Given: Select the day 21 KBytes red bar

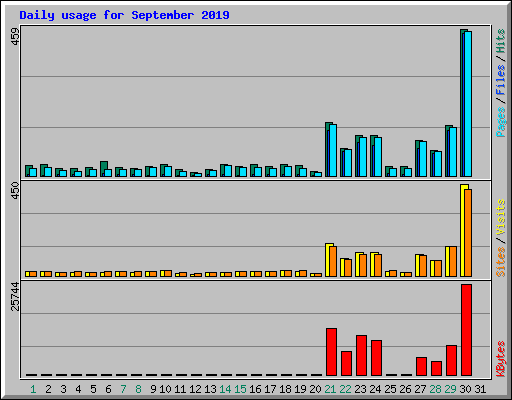Looking at the screenshot, I should pos(331,352).
